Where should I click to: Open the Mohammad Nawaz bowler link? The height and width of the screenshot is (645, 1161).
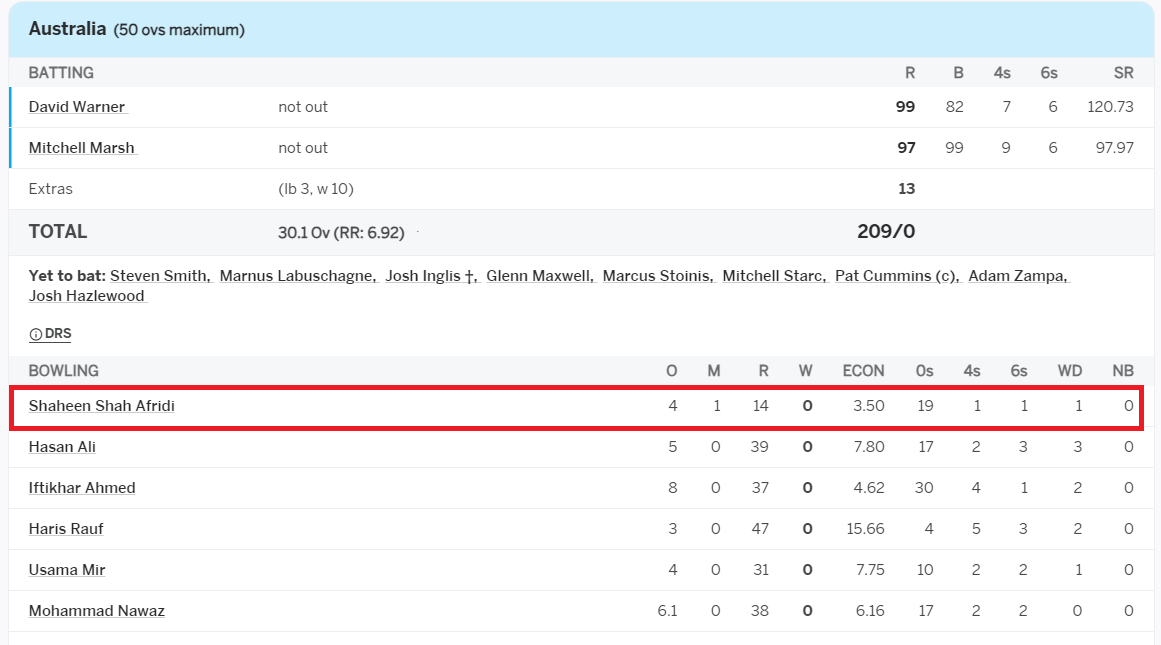click(x=97, y=610)
